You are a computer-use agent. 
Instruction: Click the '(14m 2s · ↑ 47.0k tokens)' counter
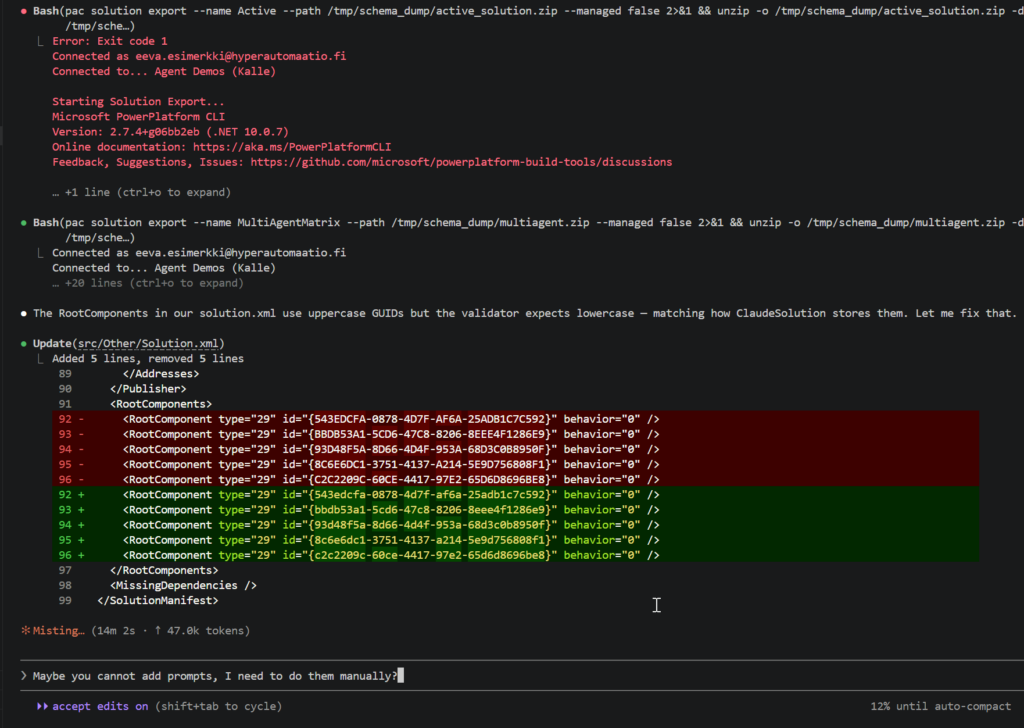click(x=170, y=631)
